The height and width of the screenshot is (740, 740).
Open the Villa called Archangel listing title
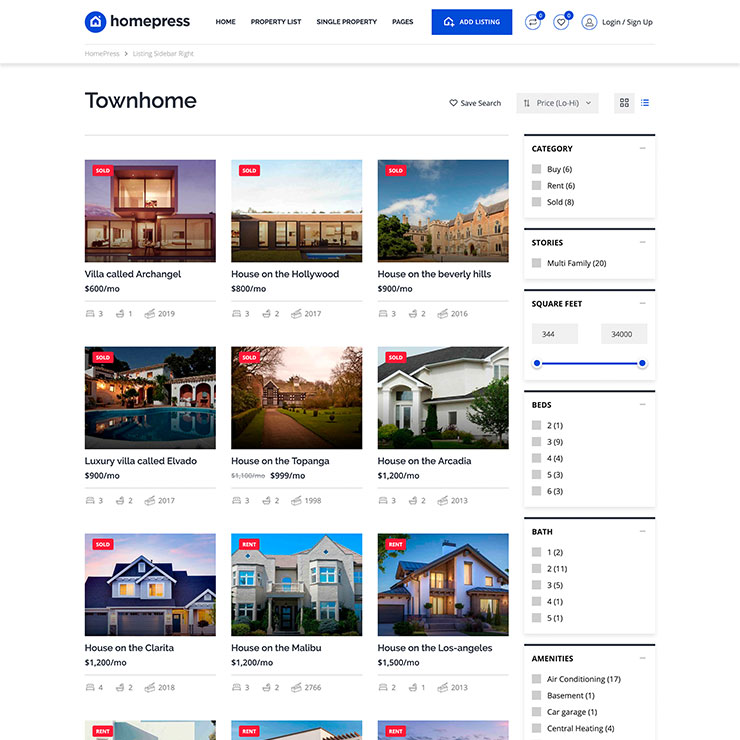[x=133, y=274]
